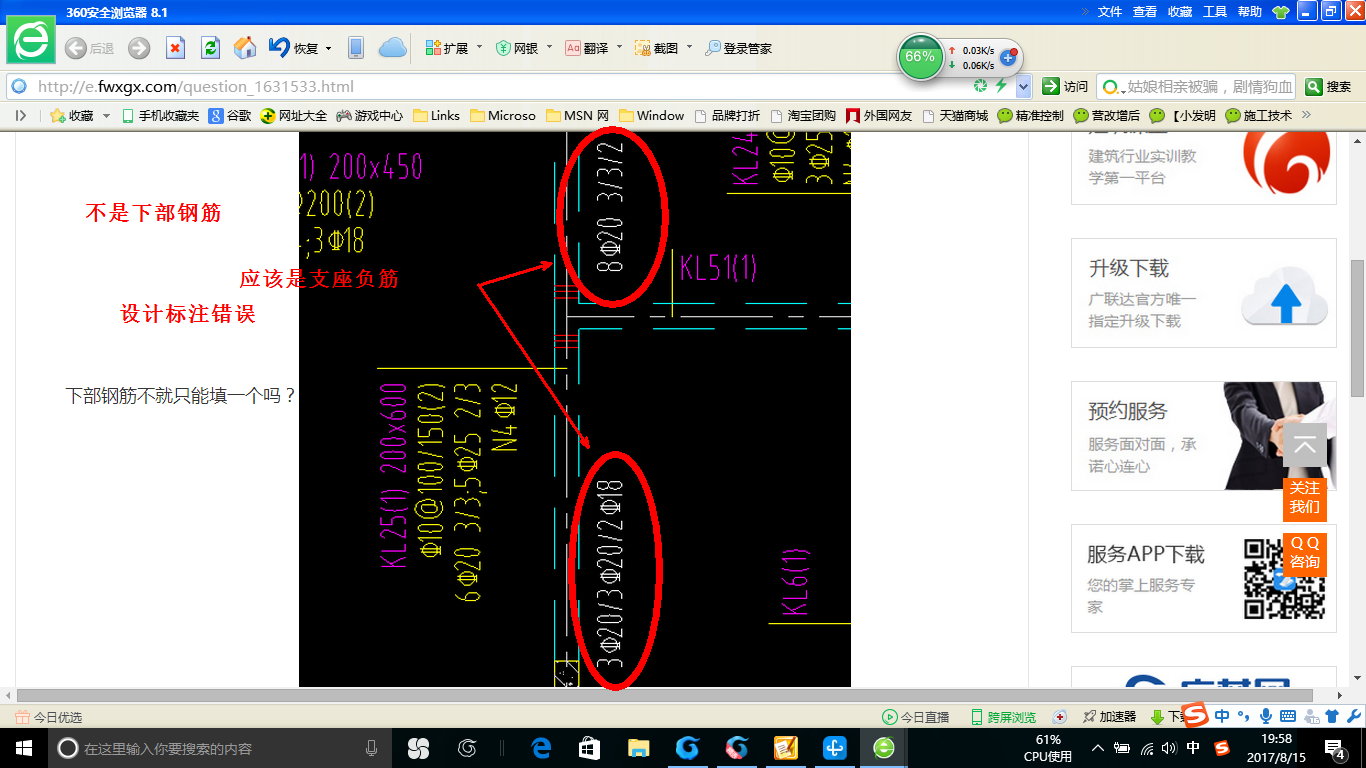Click the 截图 screenshot tool
Screen dimensions: 1366x768
click(657, 48)
